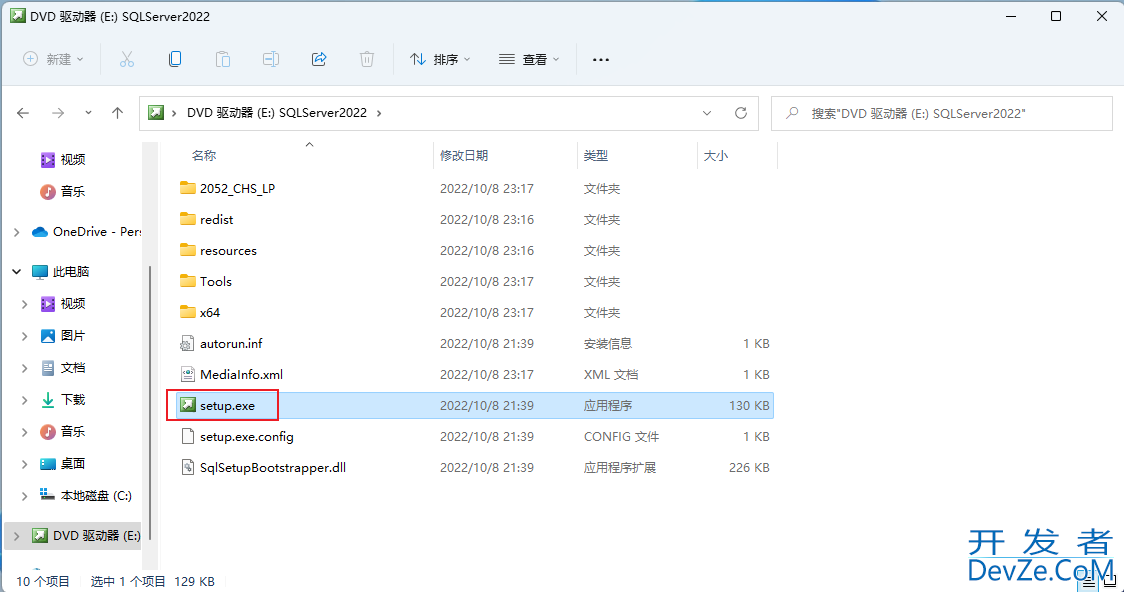Click the x64 folder icon
Image resolution: width=1124 pixels, height=592 pixels.
tap(188, 312)
